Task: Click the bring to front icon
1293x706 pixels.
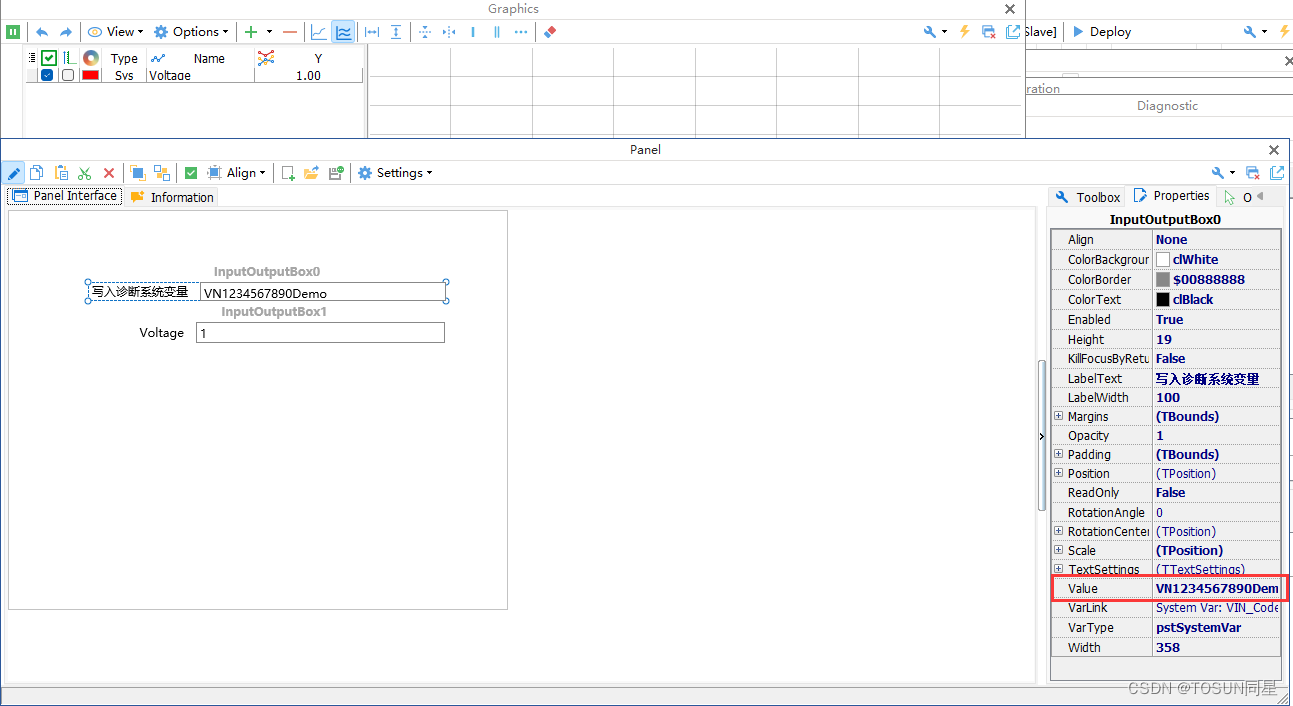Action: coord(138,173)
